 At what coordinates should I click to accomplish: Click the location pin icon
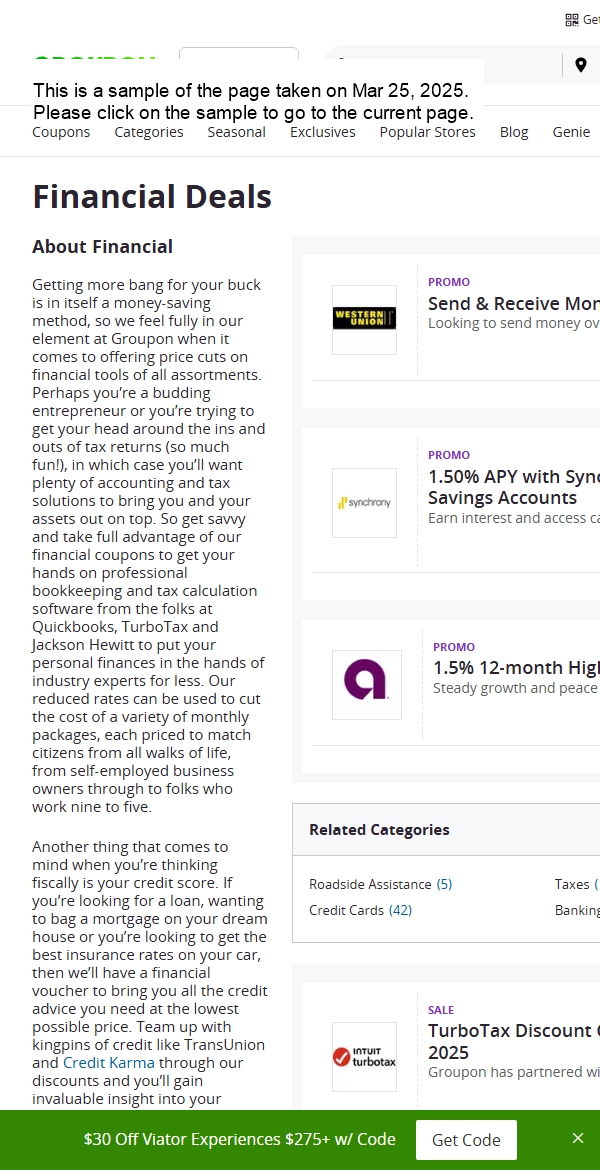coord(581,65)
